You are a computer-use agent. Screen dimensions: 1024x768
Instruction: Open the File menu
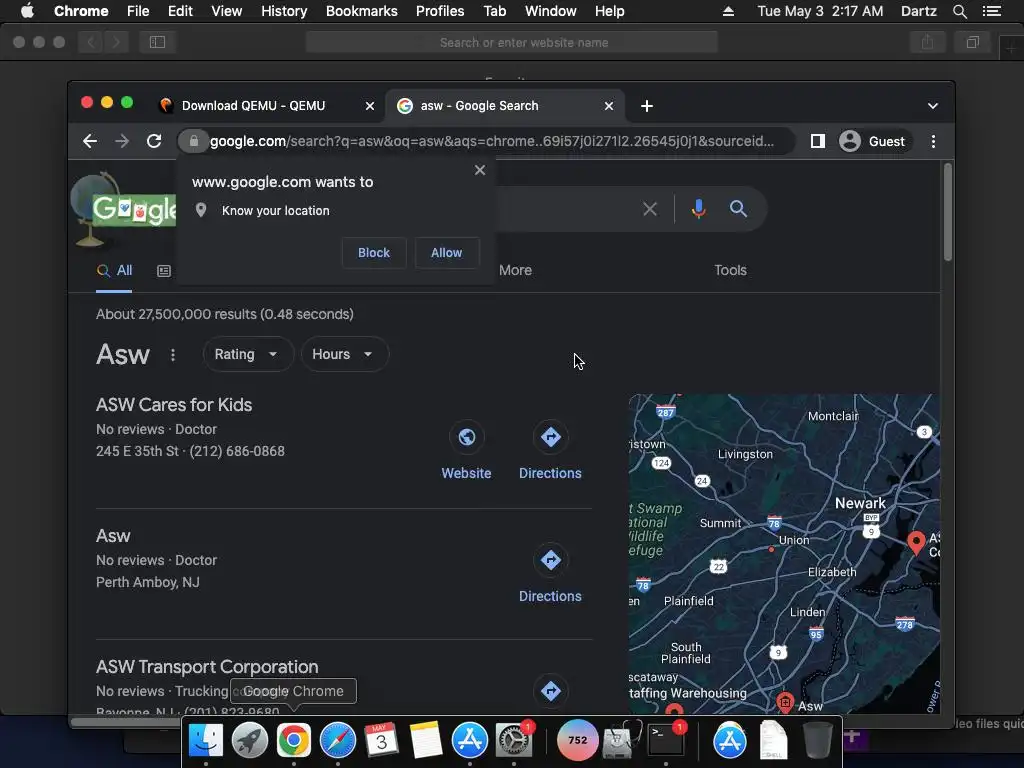[138, 11]
